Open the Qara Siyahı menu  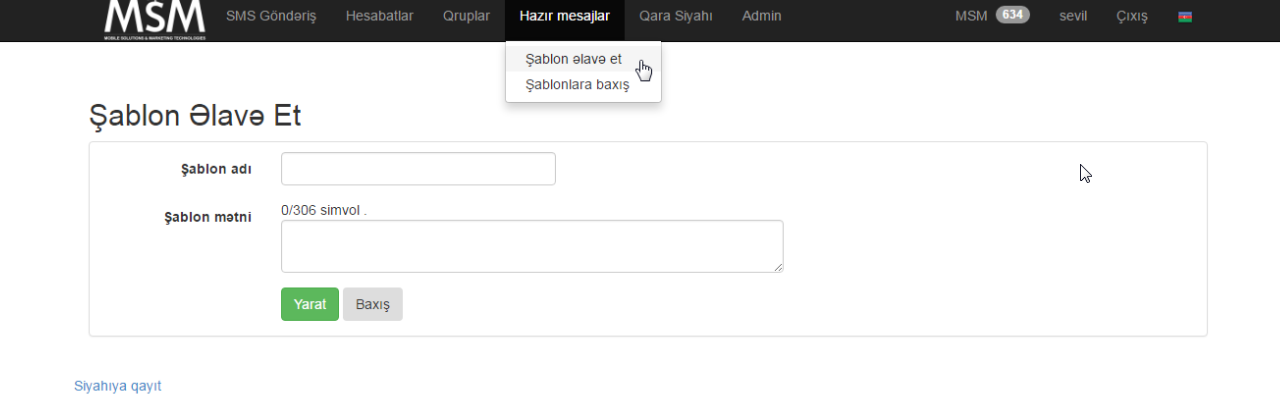click(676, 16)
